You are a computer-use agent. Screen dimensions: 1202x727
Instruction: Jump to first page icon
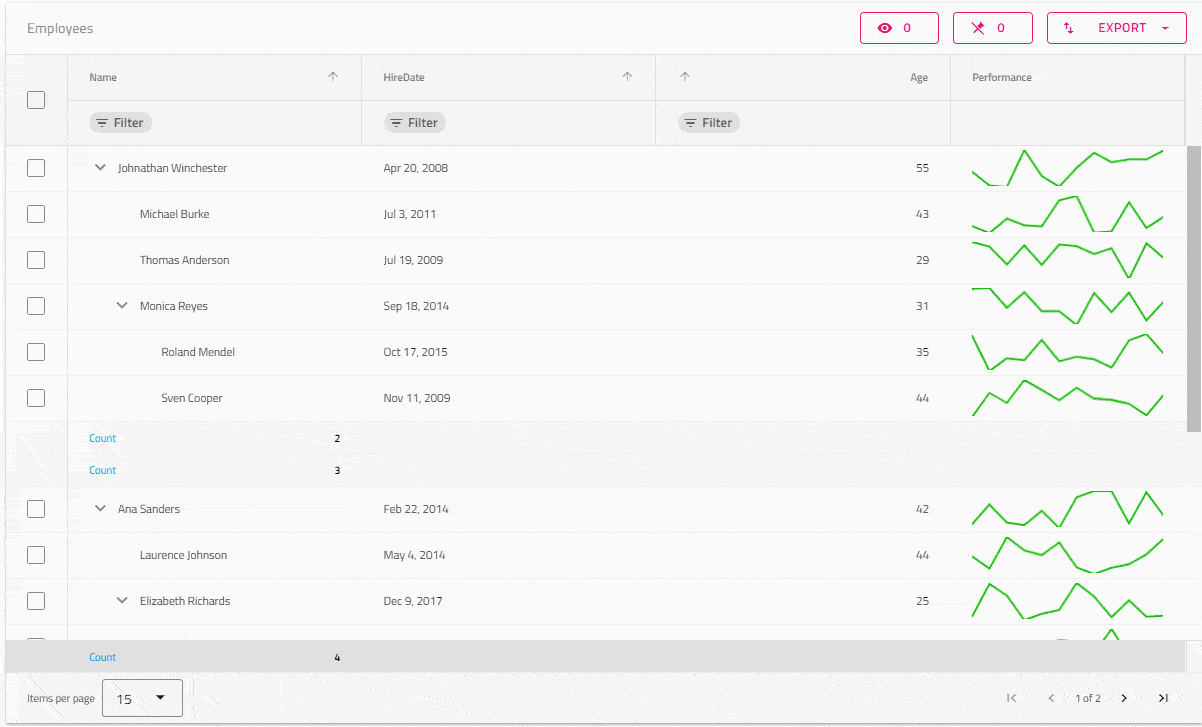point(1012,698)
